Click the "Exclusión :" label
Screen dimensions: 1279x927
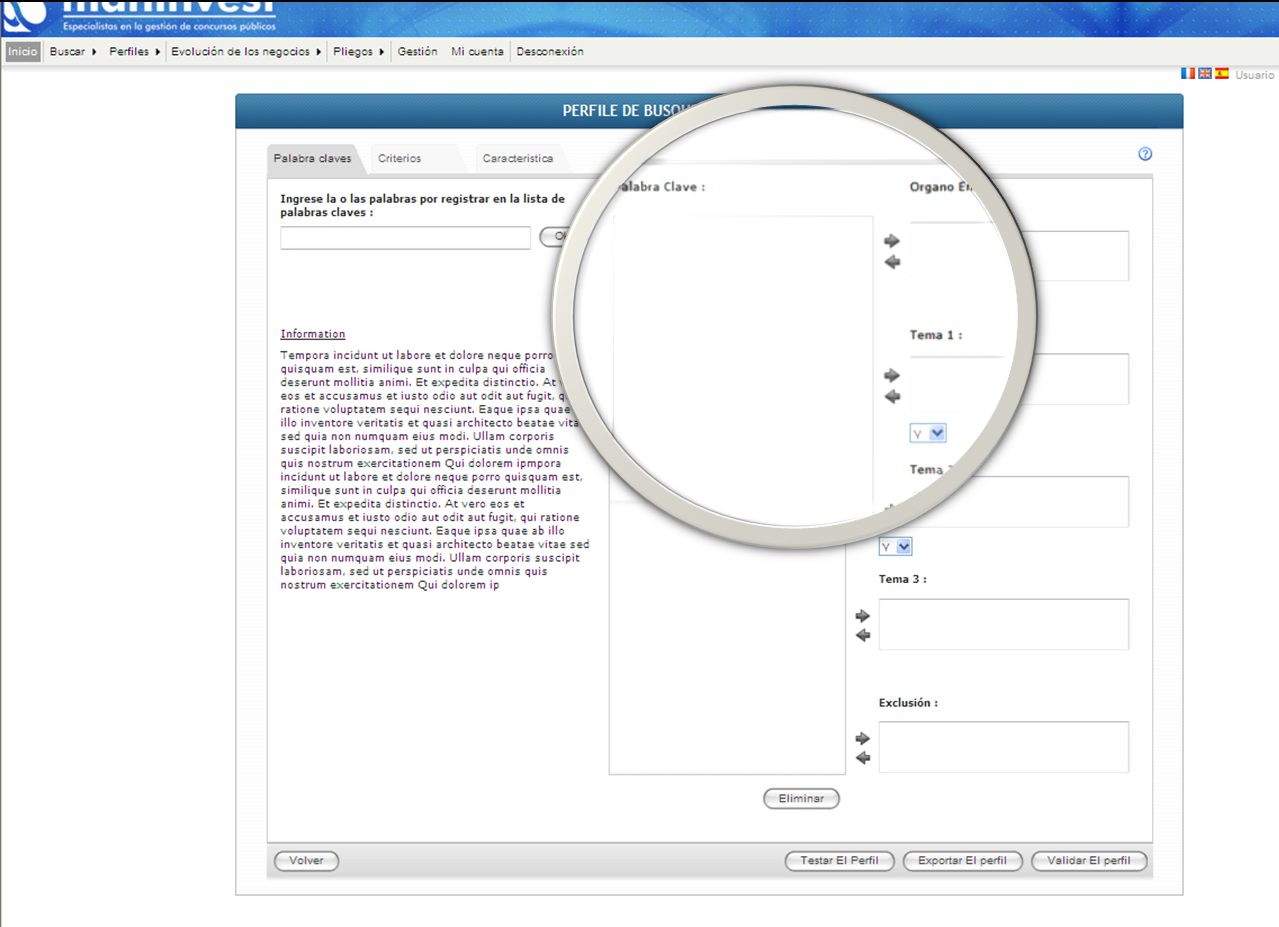909,703
